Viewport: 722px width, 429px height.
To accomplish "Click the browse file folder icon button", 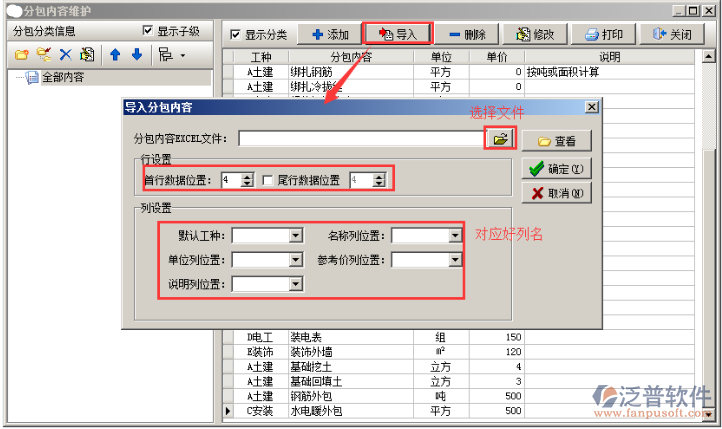I will pos(500,138).
